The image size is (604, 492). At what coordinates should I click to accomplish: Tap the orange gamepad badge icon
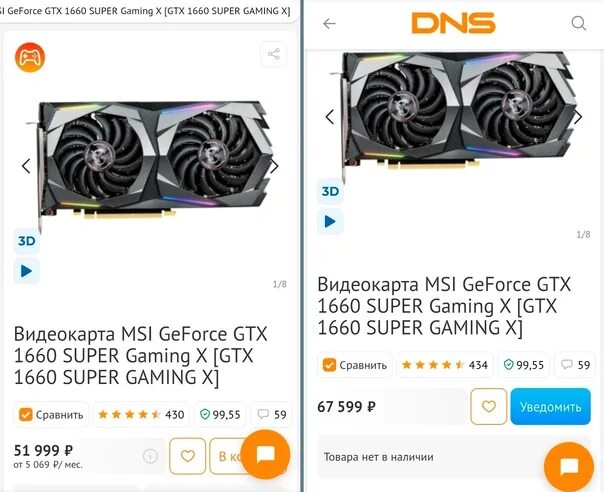(x=30, y=57)
